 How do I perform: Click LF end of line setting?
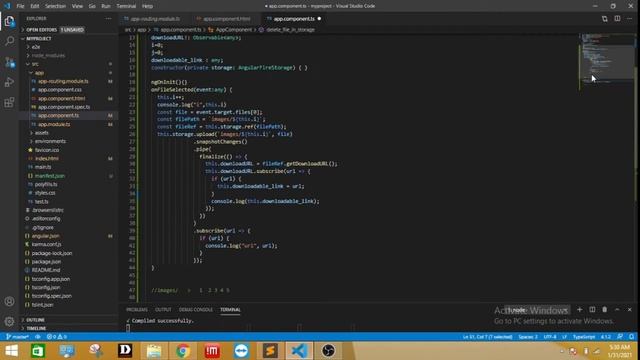click(x=564, y=337)
